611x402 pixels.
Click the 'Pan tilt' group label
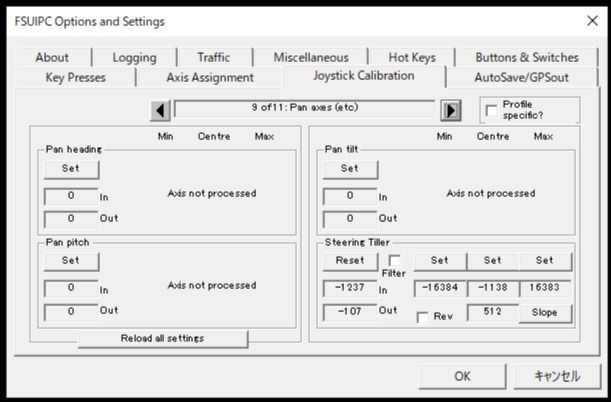pos(341,149)
